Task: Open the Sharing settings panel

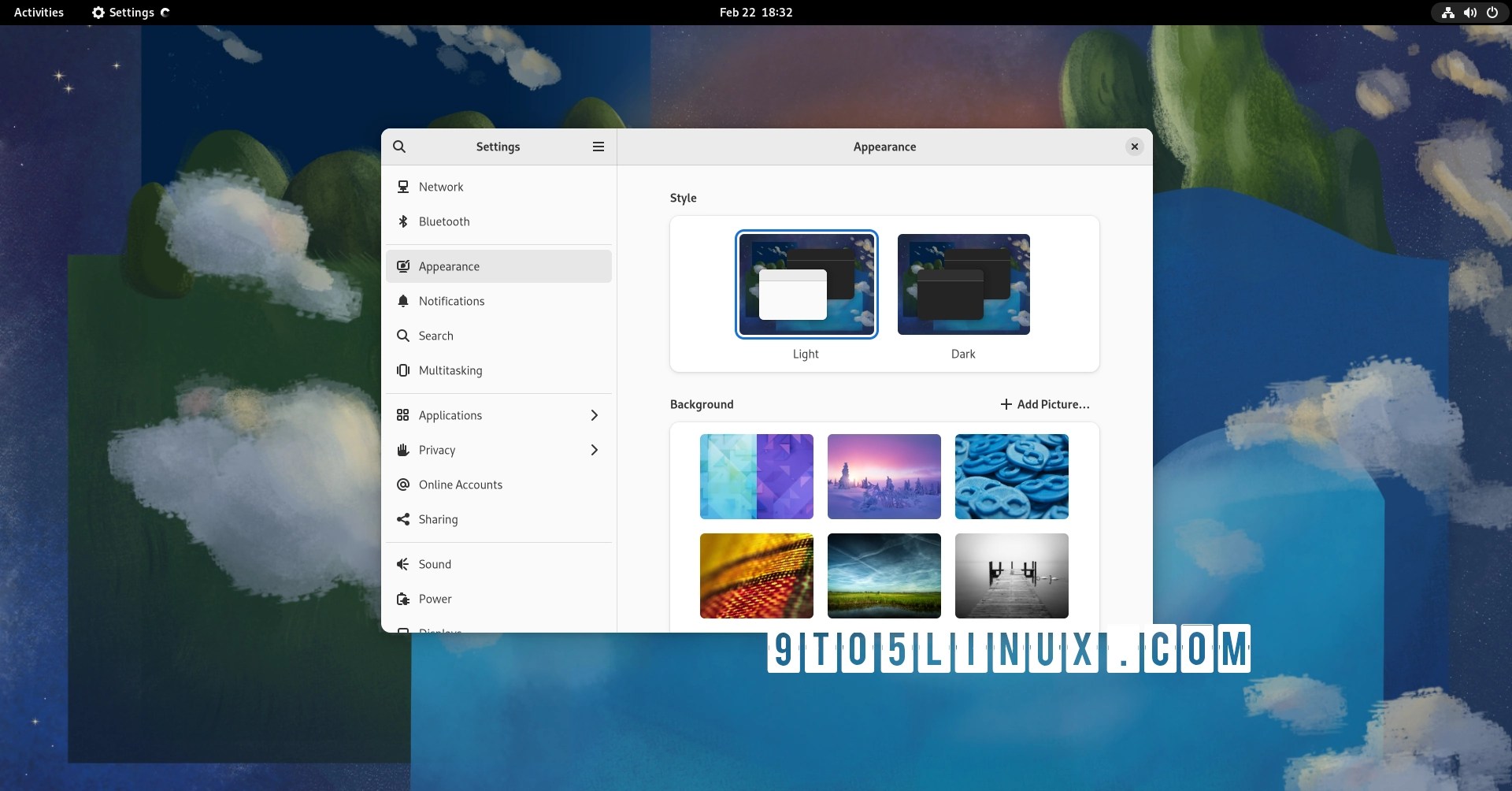Action: click(x=498, y=519)
